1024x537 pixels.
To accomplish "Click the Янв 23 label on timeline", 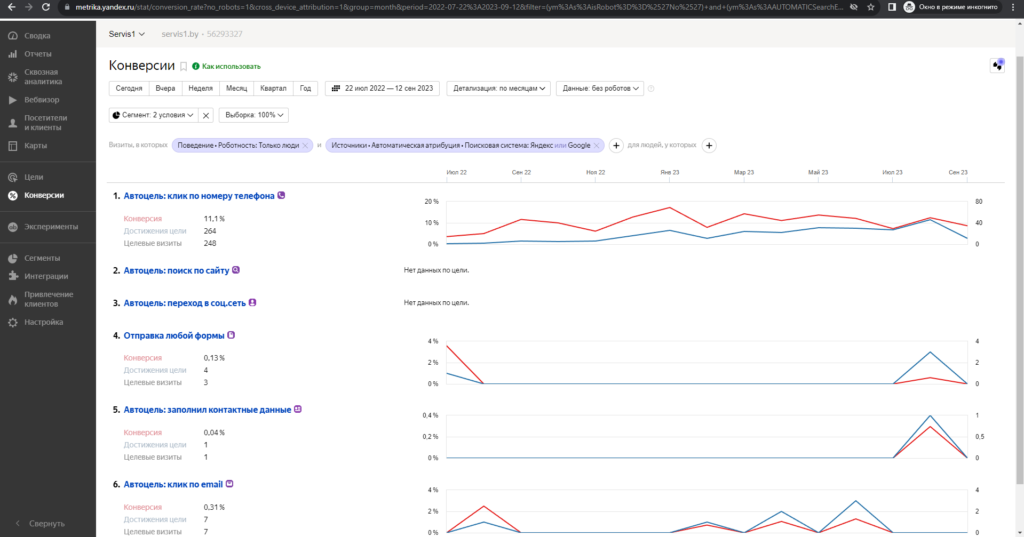I will pos(669,172).
